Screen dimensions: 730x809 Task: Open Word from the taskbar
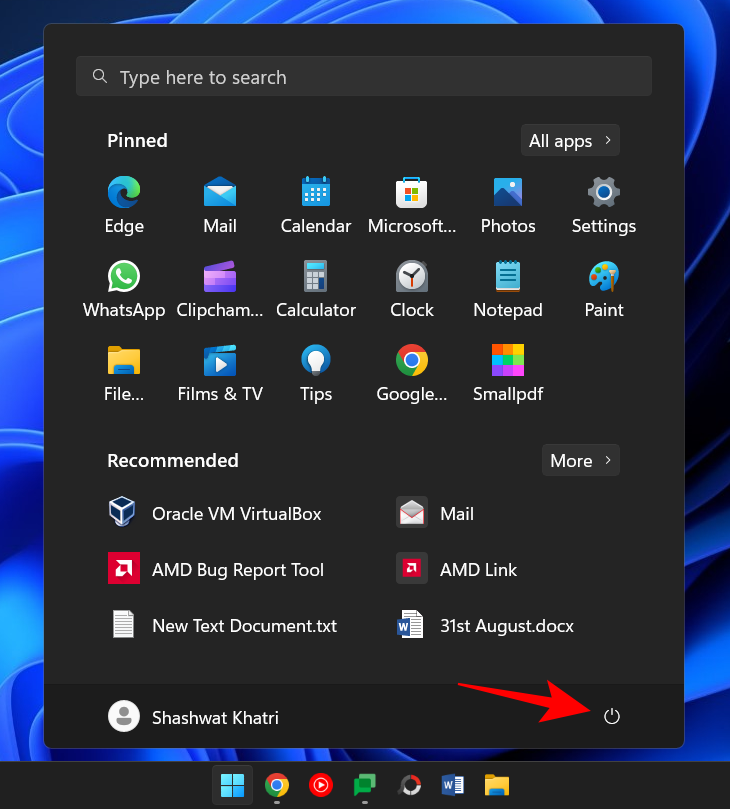coord(452,785)
